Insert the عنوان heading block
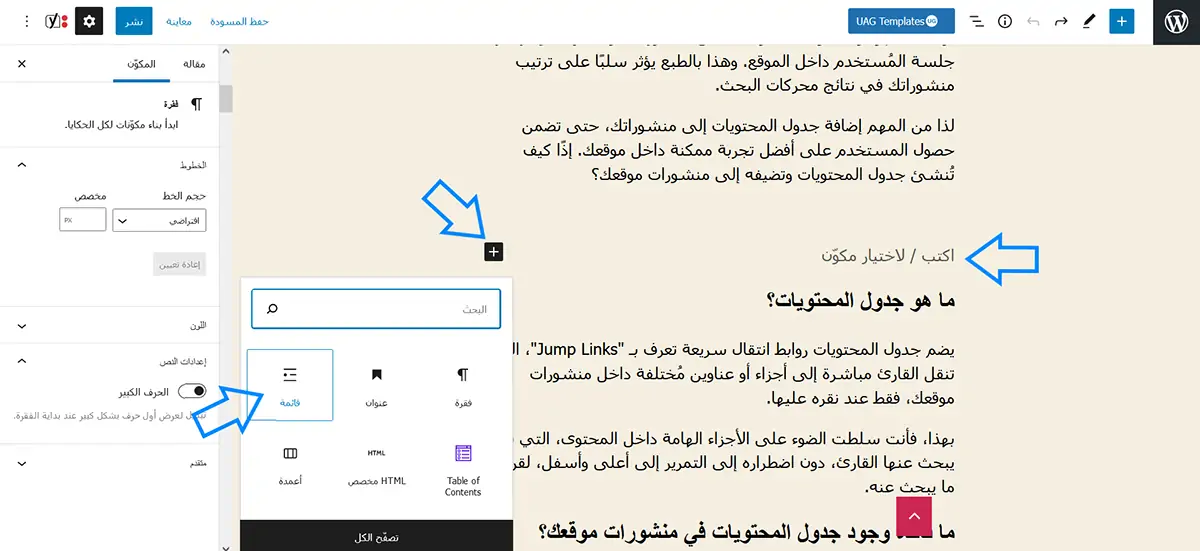Image resolution: width=1200 pixels, height=551 pixels. (x=377, y=385)
